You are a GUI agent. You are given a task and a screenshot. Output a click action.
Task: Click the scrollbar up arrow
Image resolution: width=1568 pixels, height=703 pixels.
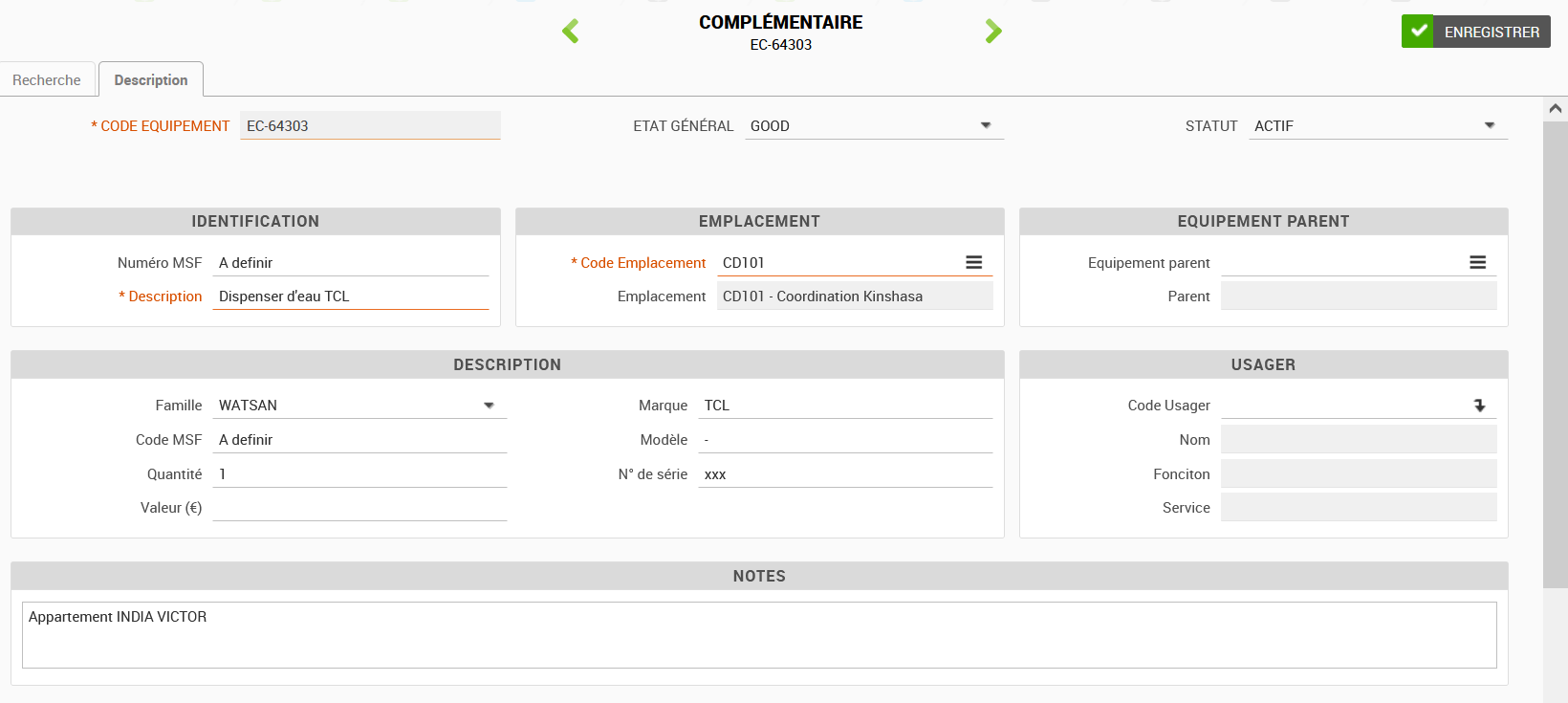coord(1556,108)
